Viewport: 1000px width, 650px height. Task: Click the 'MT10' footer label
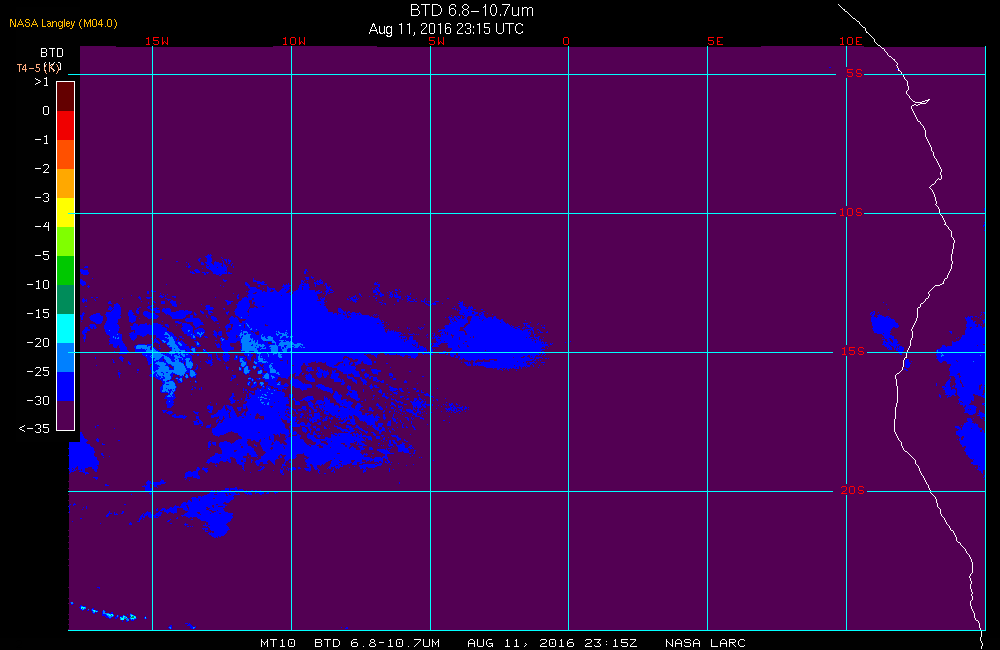(278, 643)
